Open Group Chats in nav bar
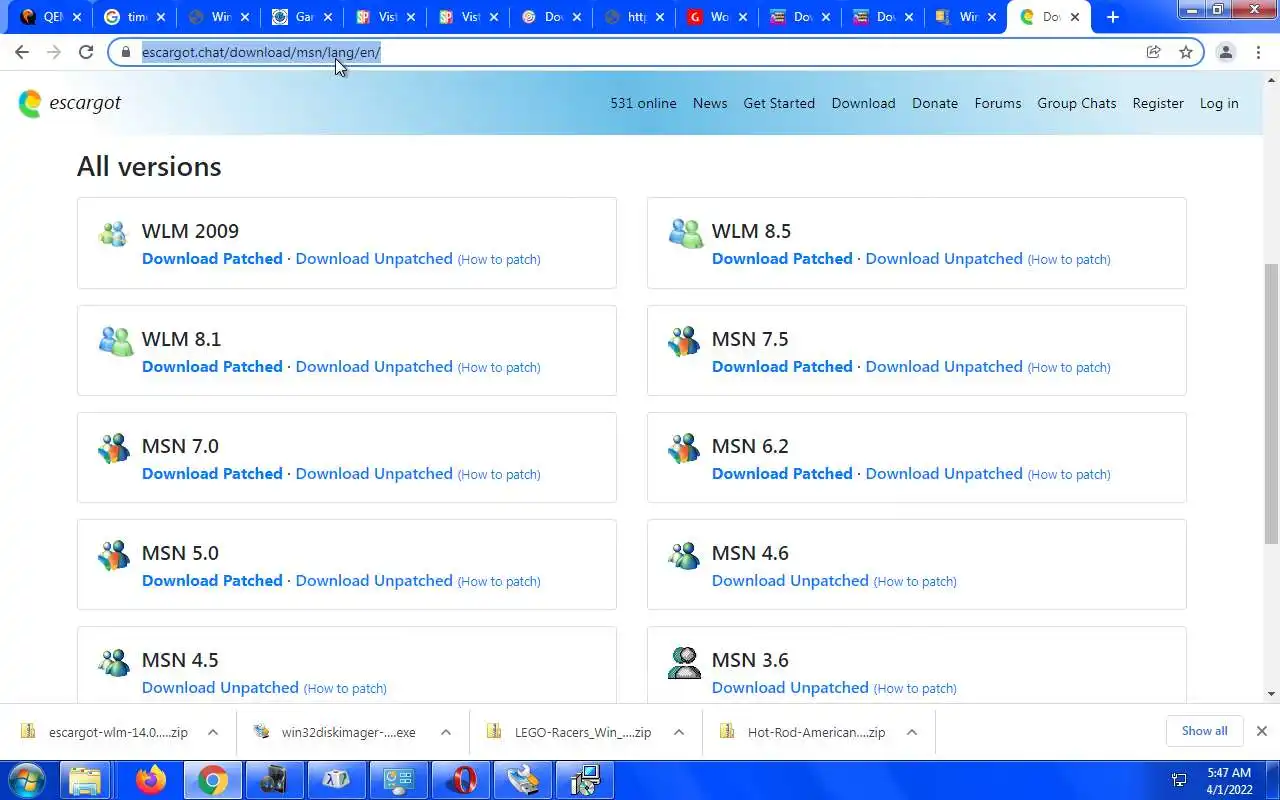This screenshot has width=1280, height=800. click(1077, 103)
